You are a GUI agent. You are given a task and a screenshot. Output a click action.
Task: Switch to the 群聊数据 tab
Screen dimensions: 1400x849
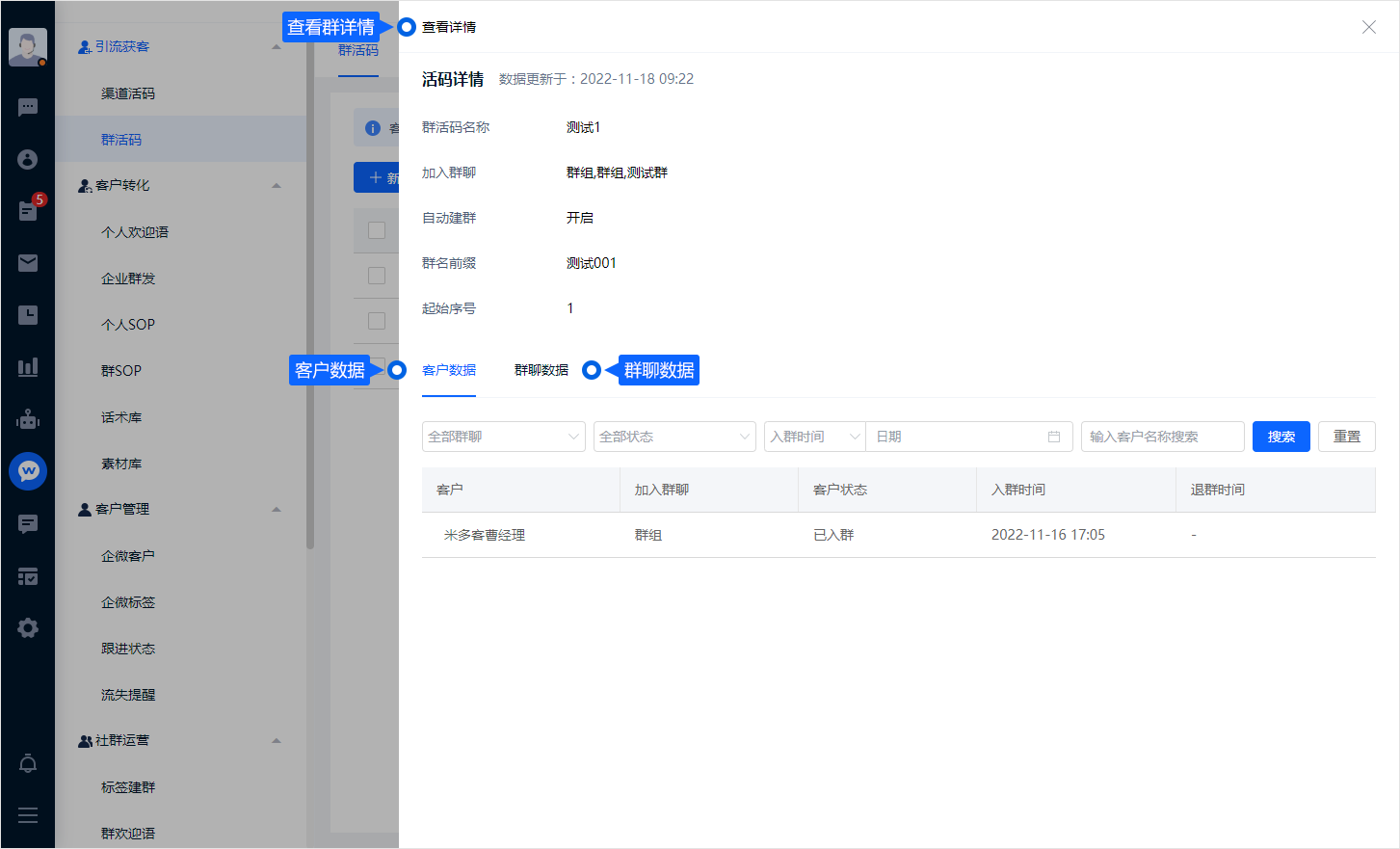coord(541,370)
